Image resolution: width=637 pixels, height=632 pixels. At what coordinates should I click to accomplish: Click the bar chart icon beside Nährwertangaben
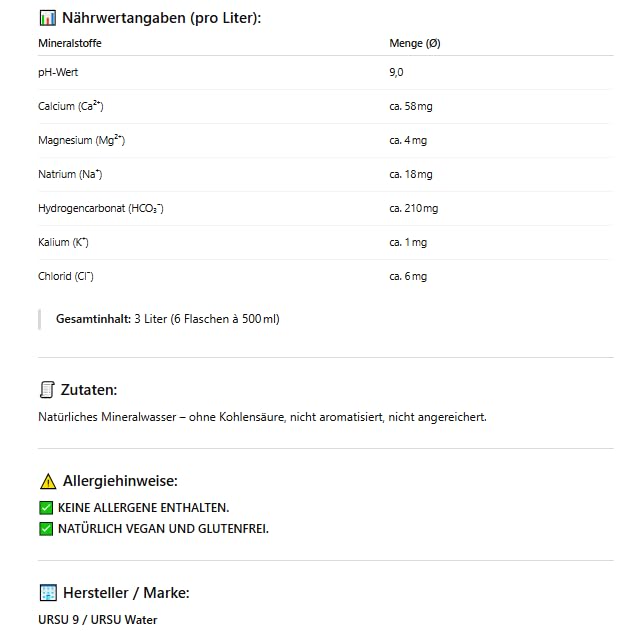click(x=46, y=18)
